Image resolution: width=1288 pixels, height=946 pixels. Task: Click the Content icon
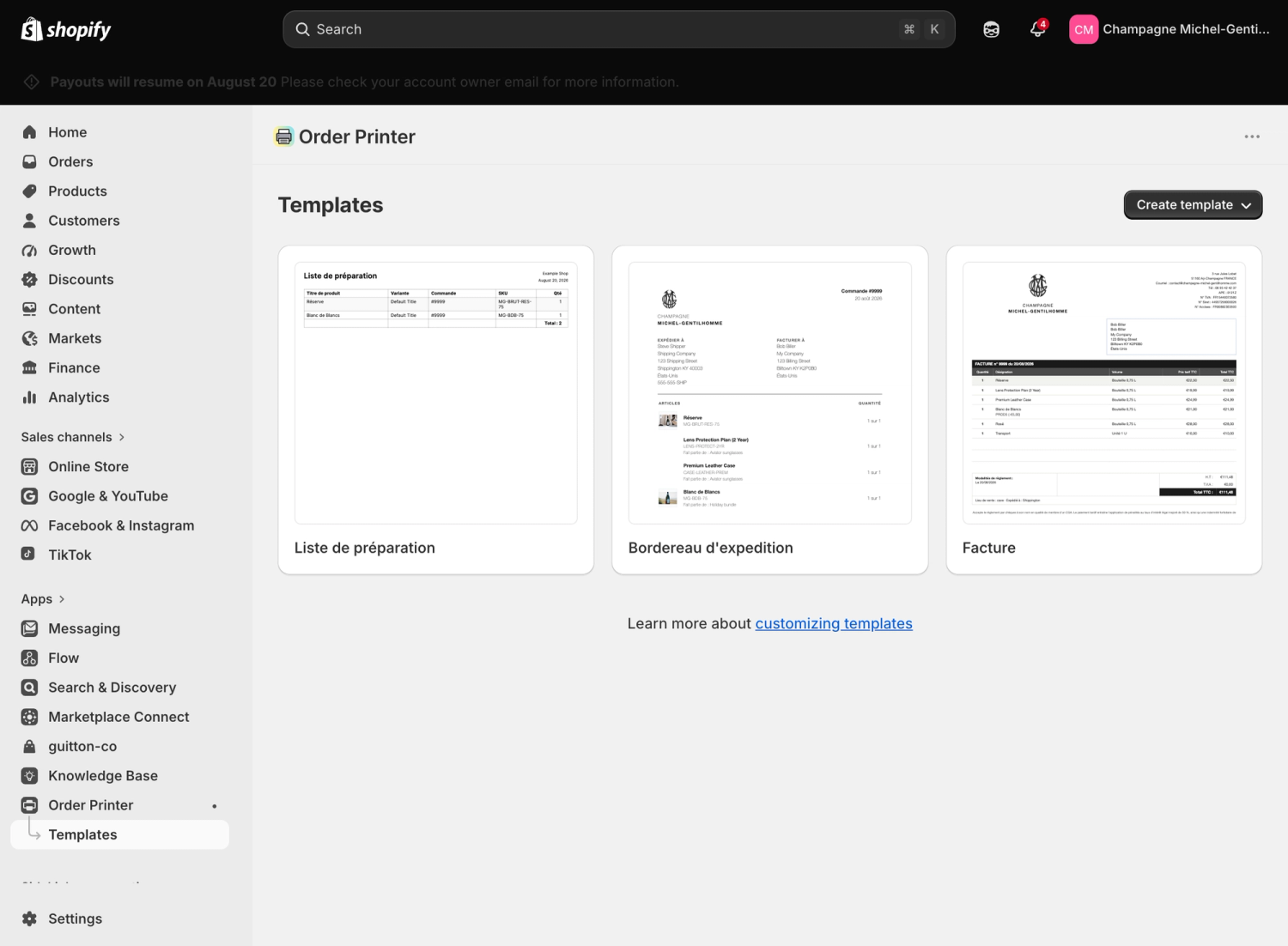point(29,309)
